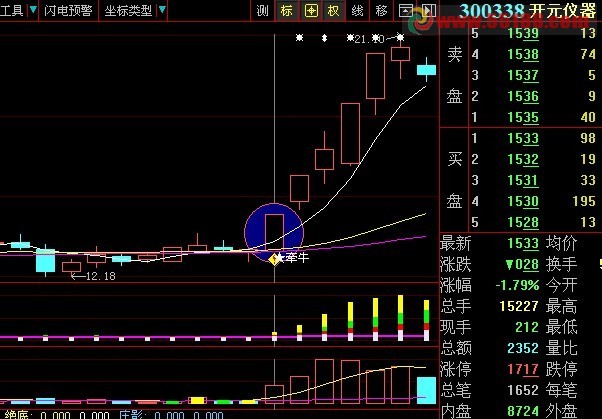Click the skip-to-end icon in toolbar
Image resolution: width=602 pixels, height=419 pixels.
click(428, 11)
